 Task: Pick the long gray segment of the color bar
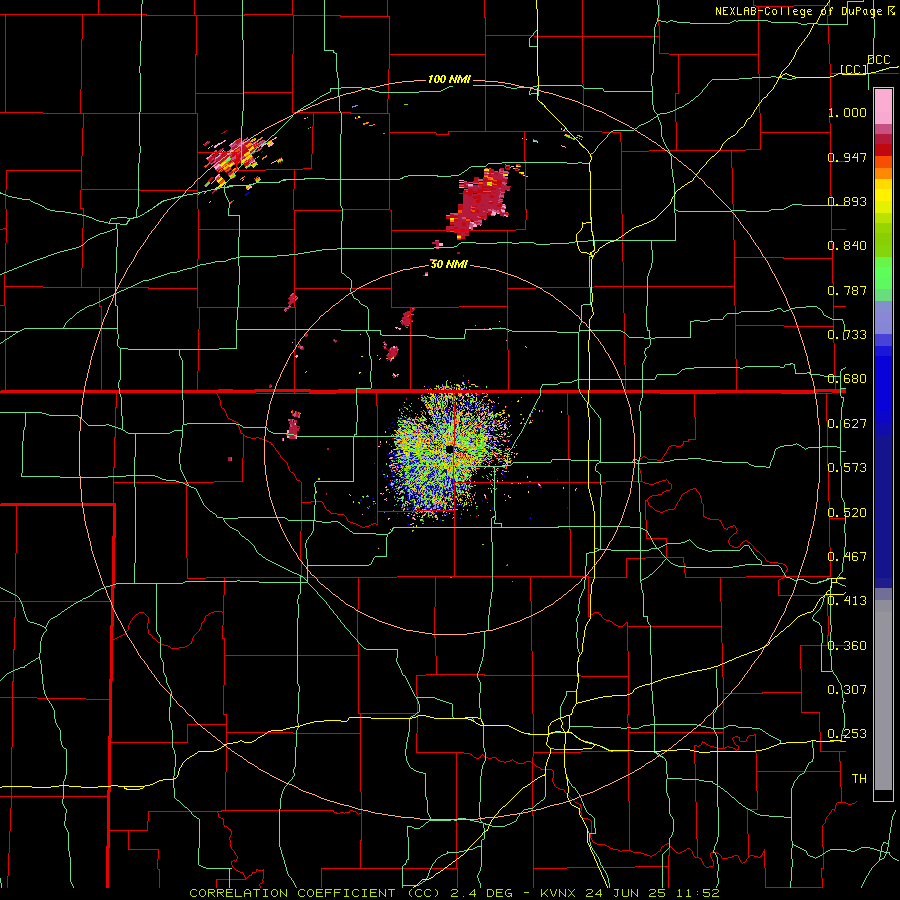click(883, 695)
